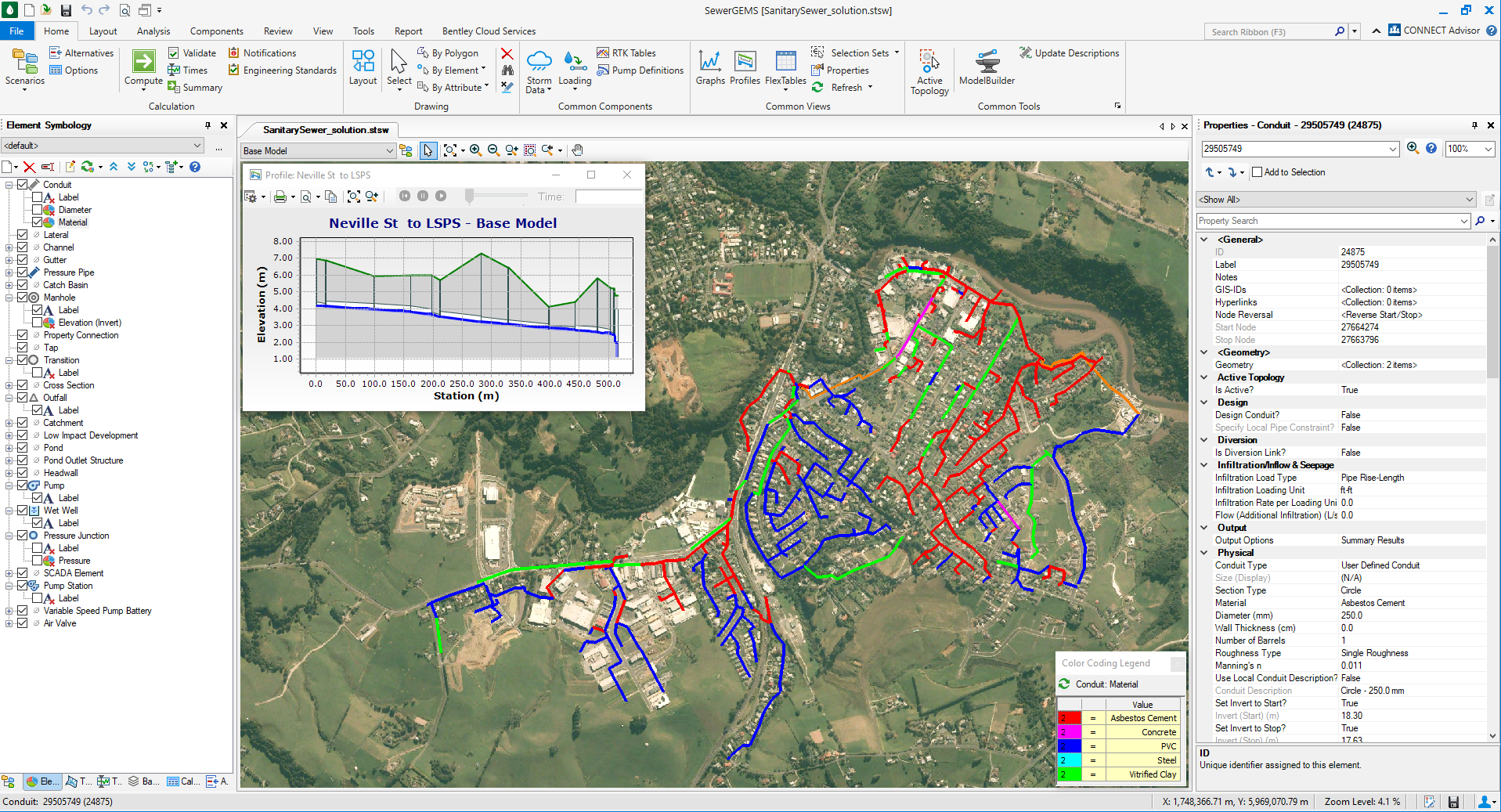Uncheck the Material checkbox under Conduit
This screenshot has height=812, width=1501.
click(x=36, y=222)
